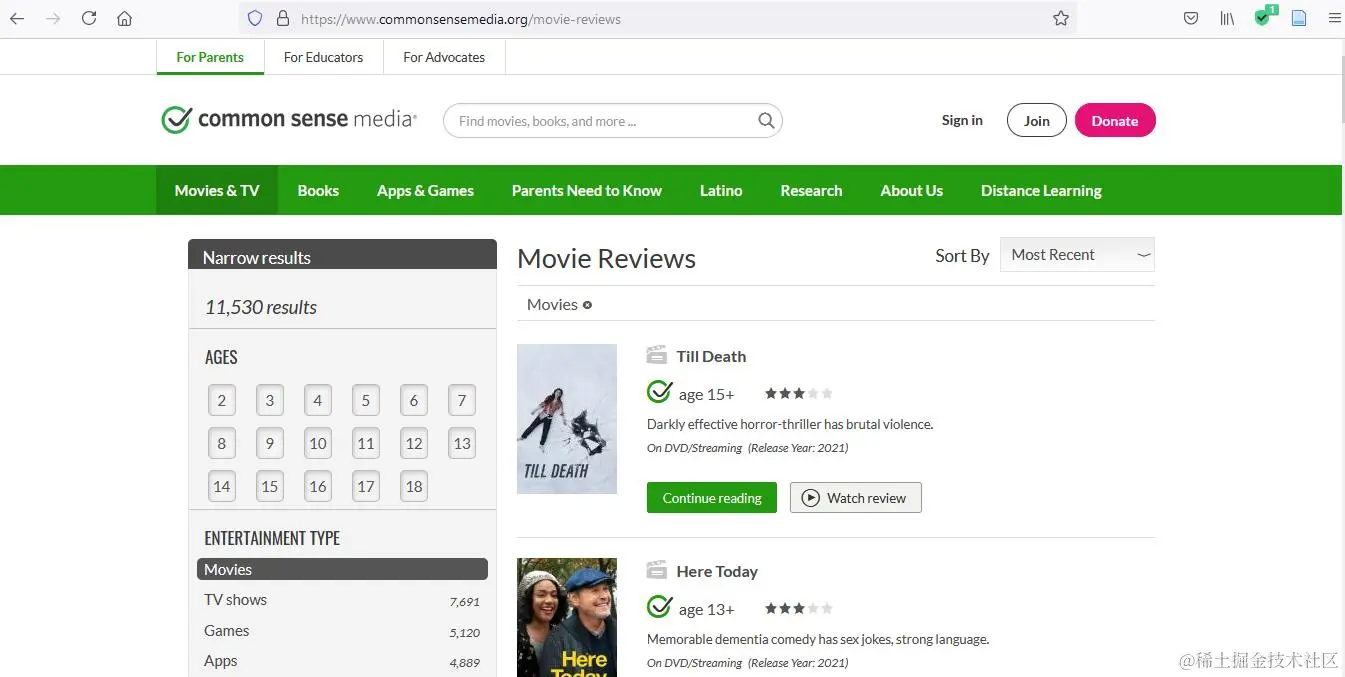
Task: Click green checkmark beside age 13+
Action: [659, 606]
